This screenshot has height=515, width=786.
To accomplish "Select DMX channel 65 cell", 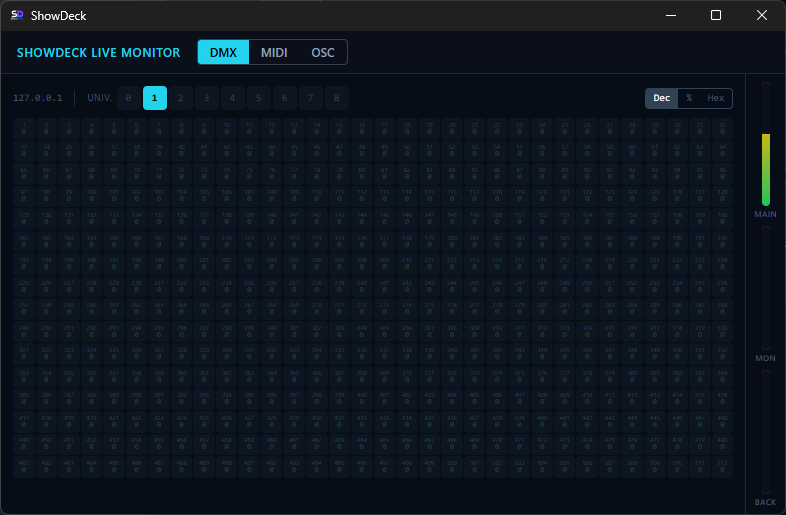I will point(24,173).
